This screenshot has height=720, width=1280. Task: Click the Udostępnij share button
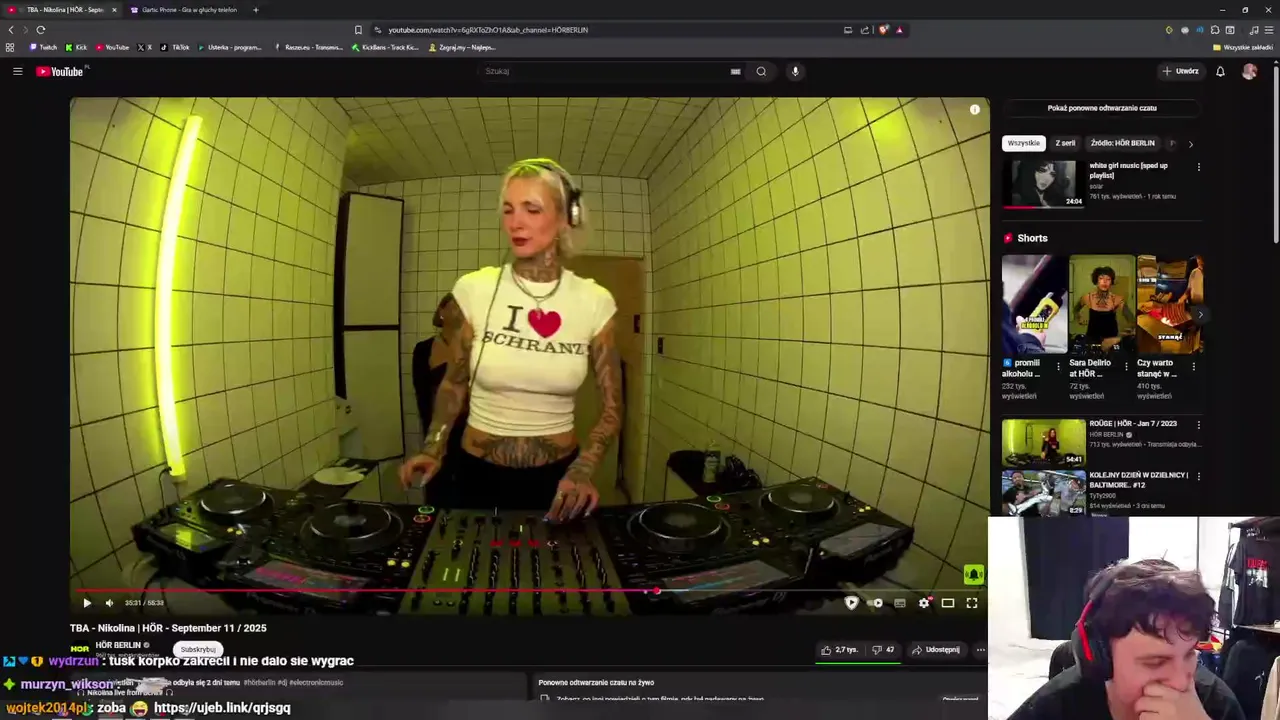click(936, 650)
